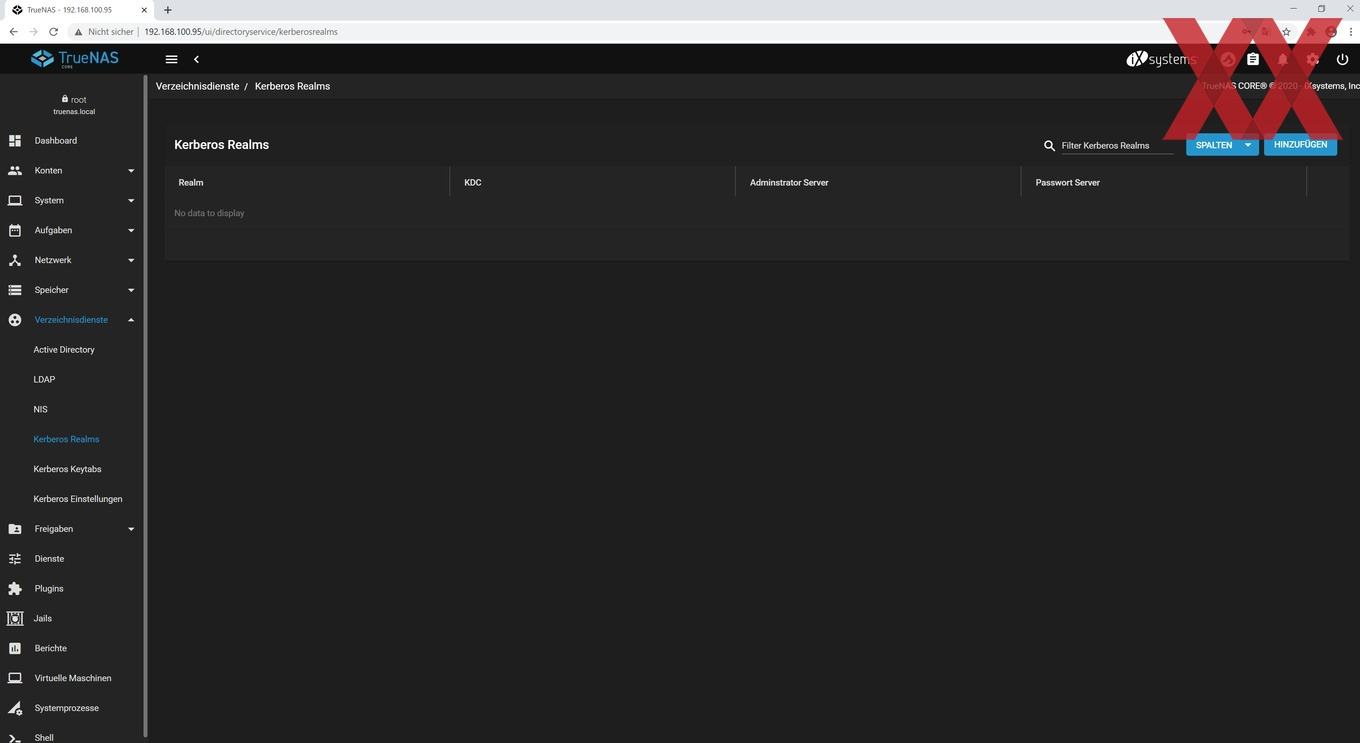This screenshot has width=1360, height=743.
Task: Click the Netzwerk sidebar icon
Action: 15,261
